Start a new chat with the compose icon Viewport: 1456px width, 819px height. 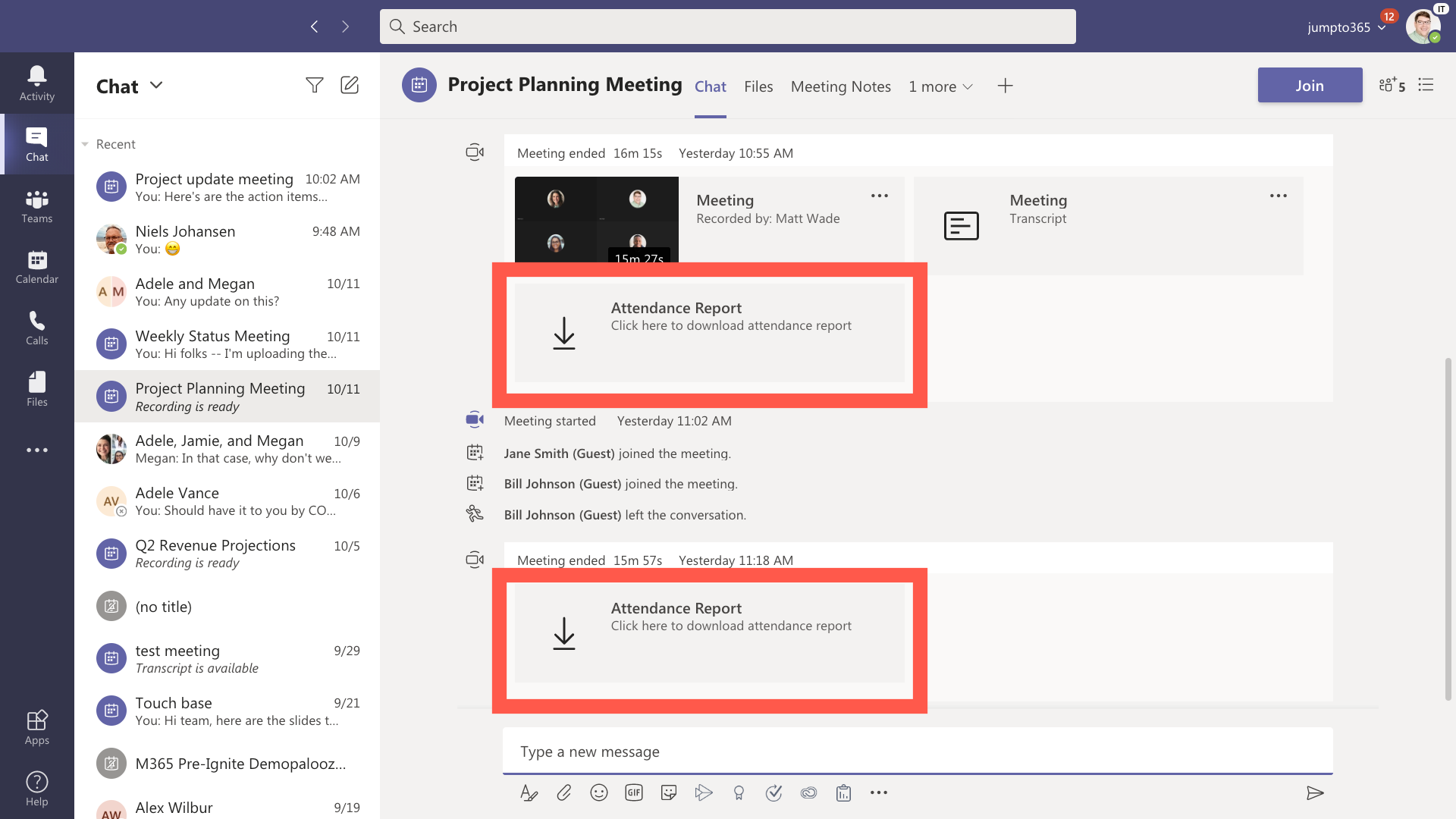click(x=350, y=85)
